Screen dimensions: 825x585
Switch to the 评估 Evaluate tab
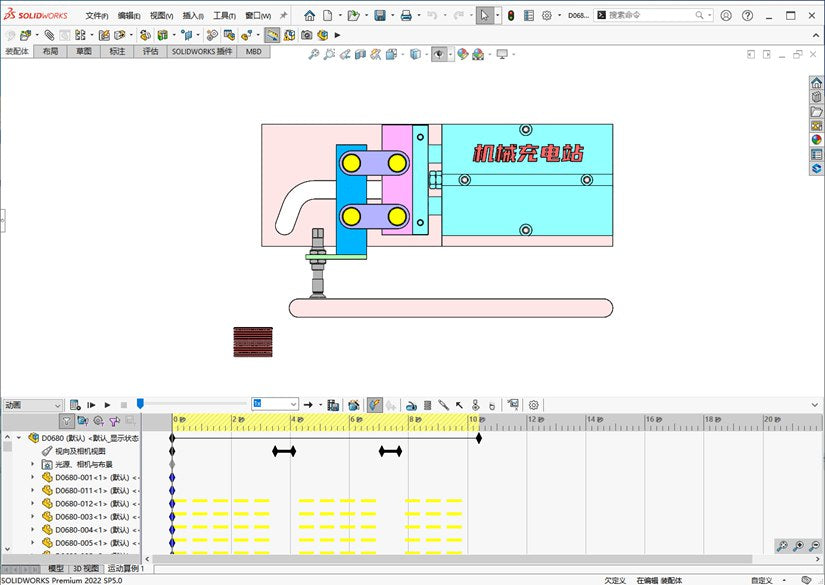150,52
